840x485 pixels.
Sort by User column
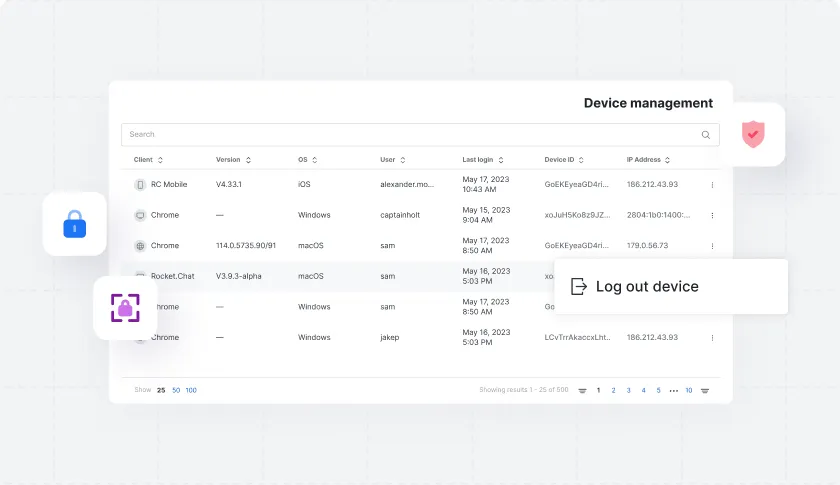[402, 160]
